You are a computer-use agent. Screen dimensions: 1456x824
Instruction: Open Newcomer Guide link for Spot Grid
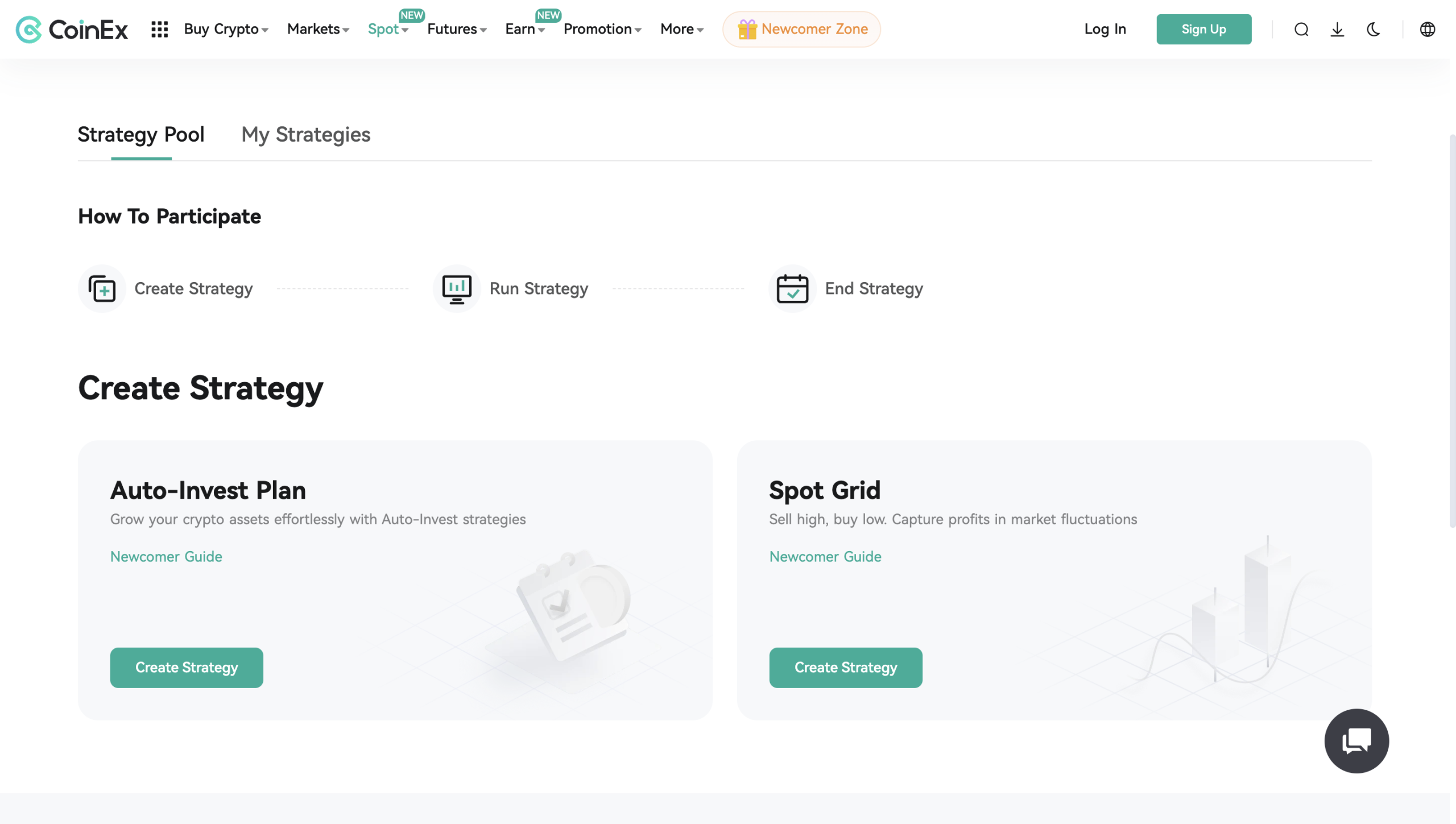pyautogui.click(x=825, y=557)
